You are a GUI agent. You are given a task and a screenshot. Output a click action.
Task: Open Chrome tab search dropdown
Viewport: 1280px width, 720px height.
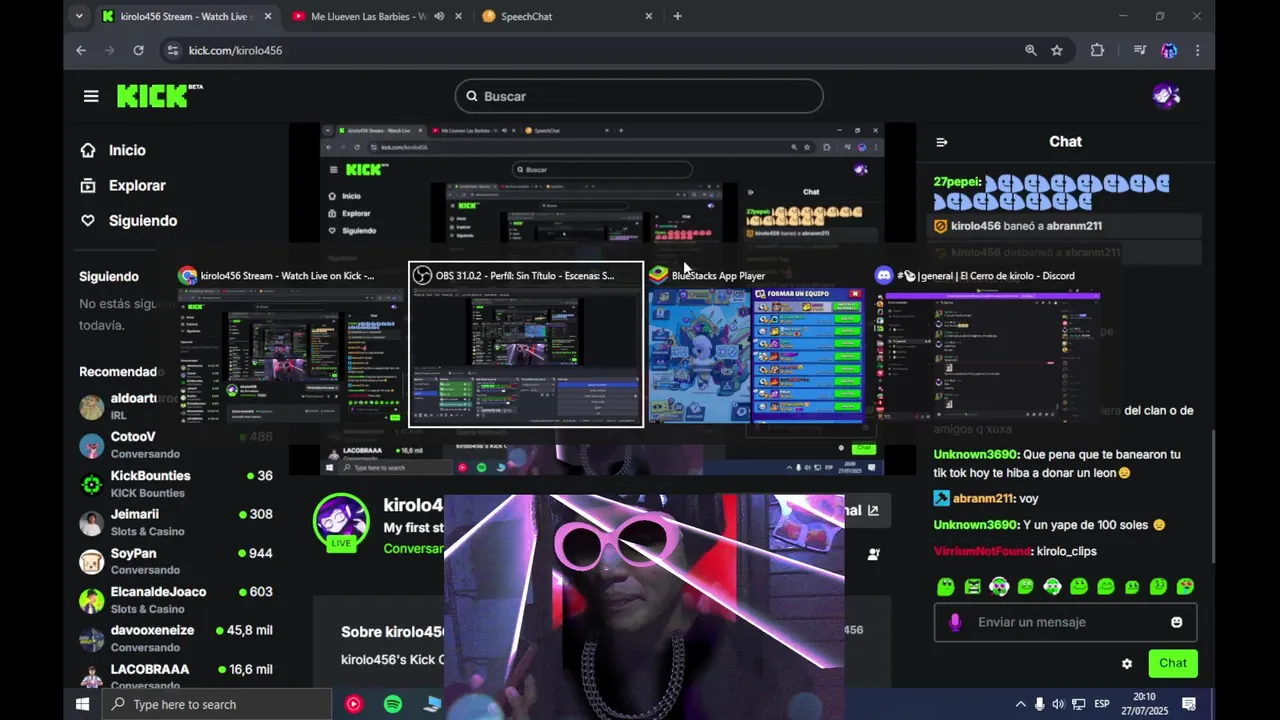coord(79,16)
